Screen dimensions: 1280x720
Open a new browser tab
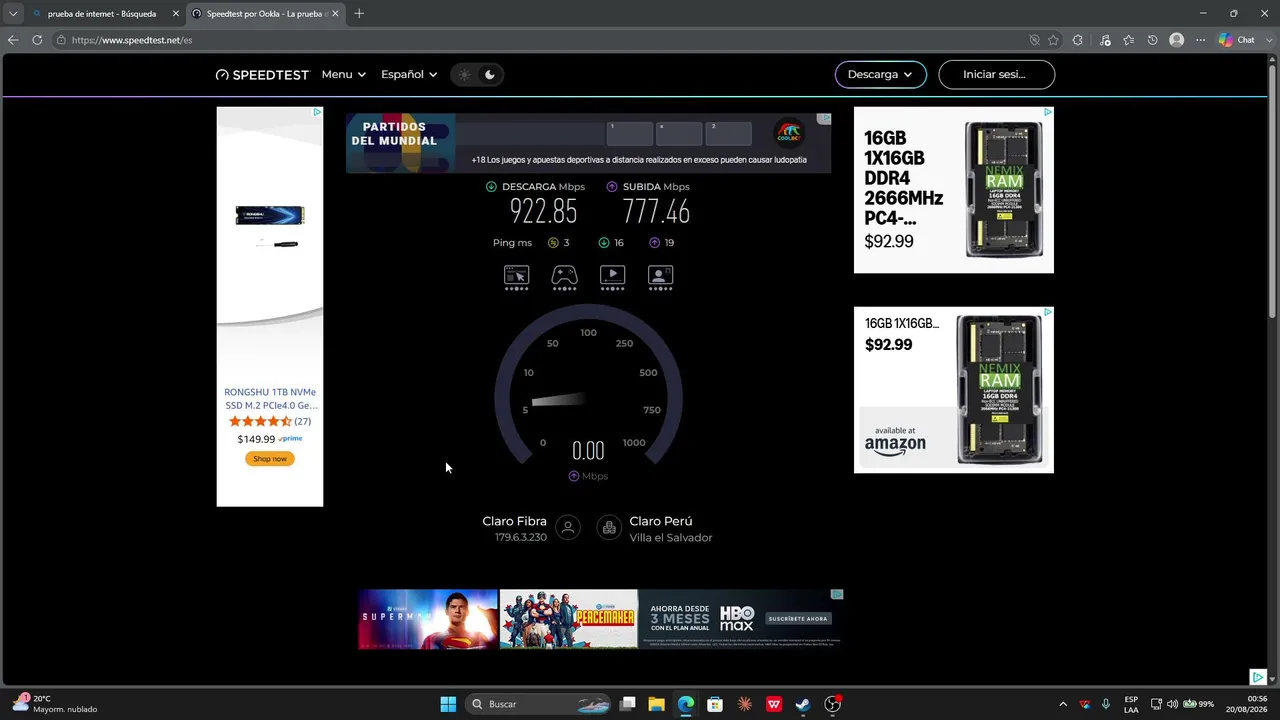pos(359,14)
